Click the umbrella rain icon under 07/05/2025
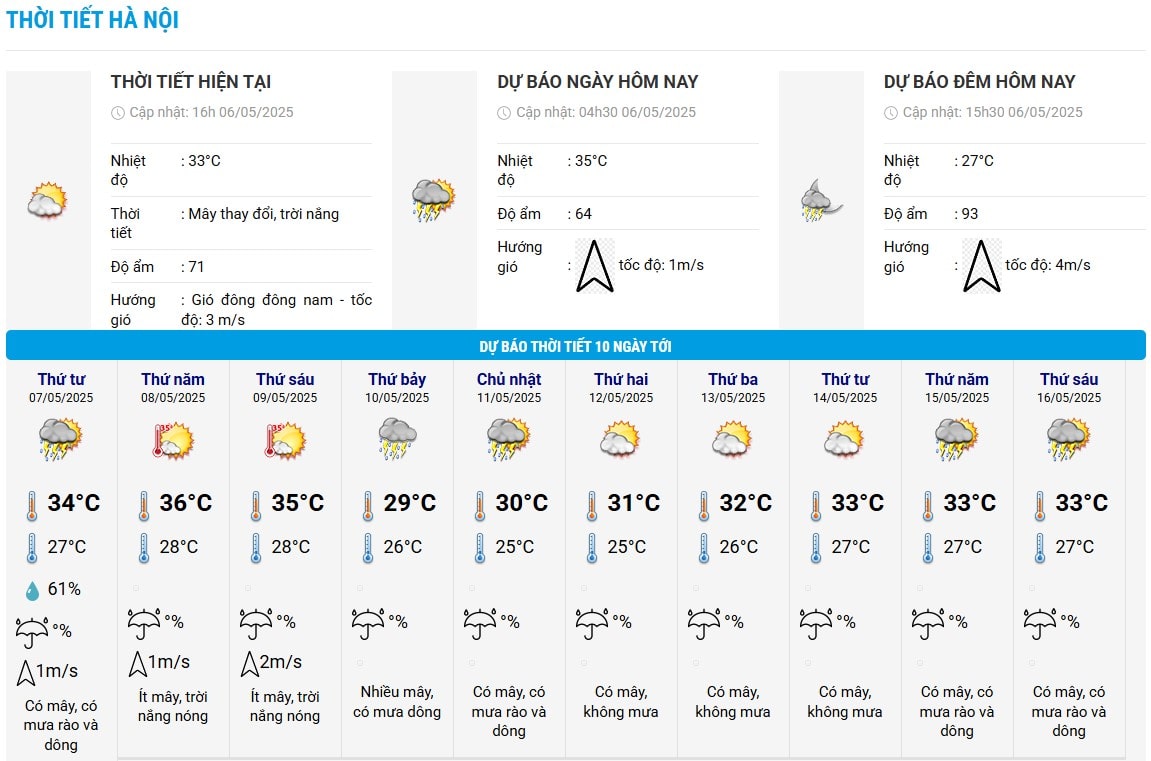The height and width of the screenshot is (761, 1151). click(32, 632)
